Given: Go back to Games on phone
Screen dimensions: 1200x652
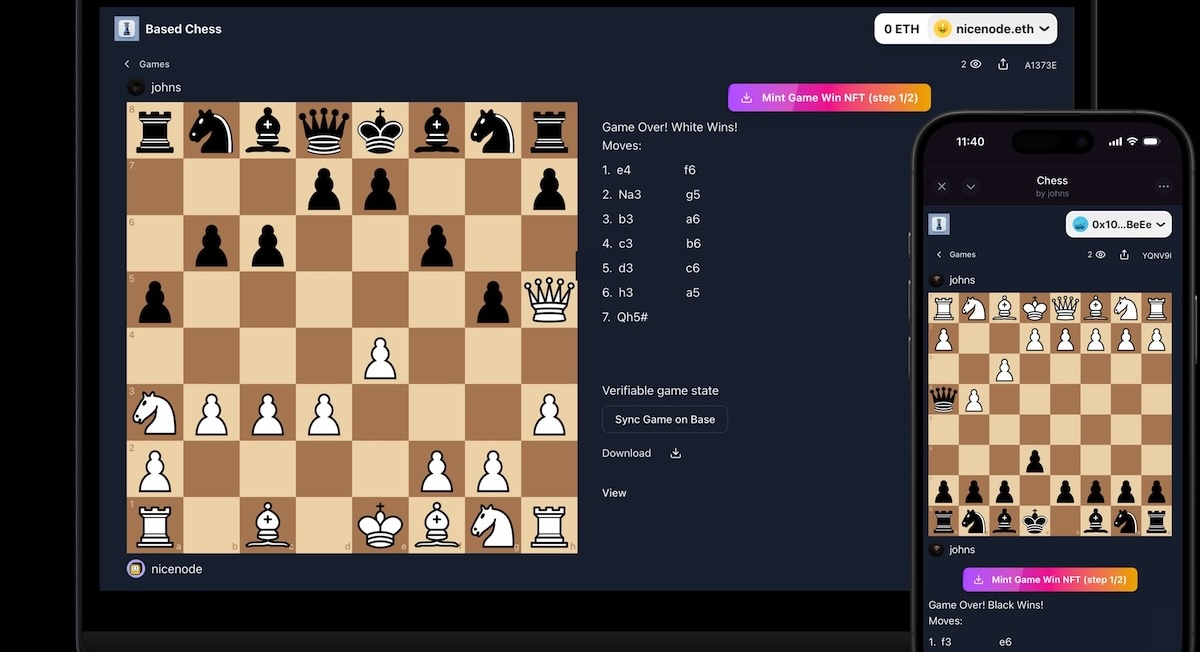Looking at the screenshot, I should pos(956,255).
